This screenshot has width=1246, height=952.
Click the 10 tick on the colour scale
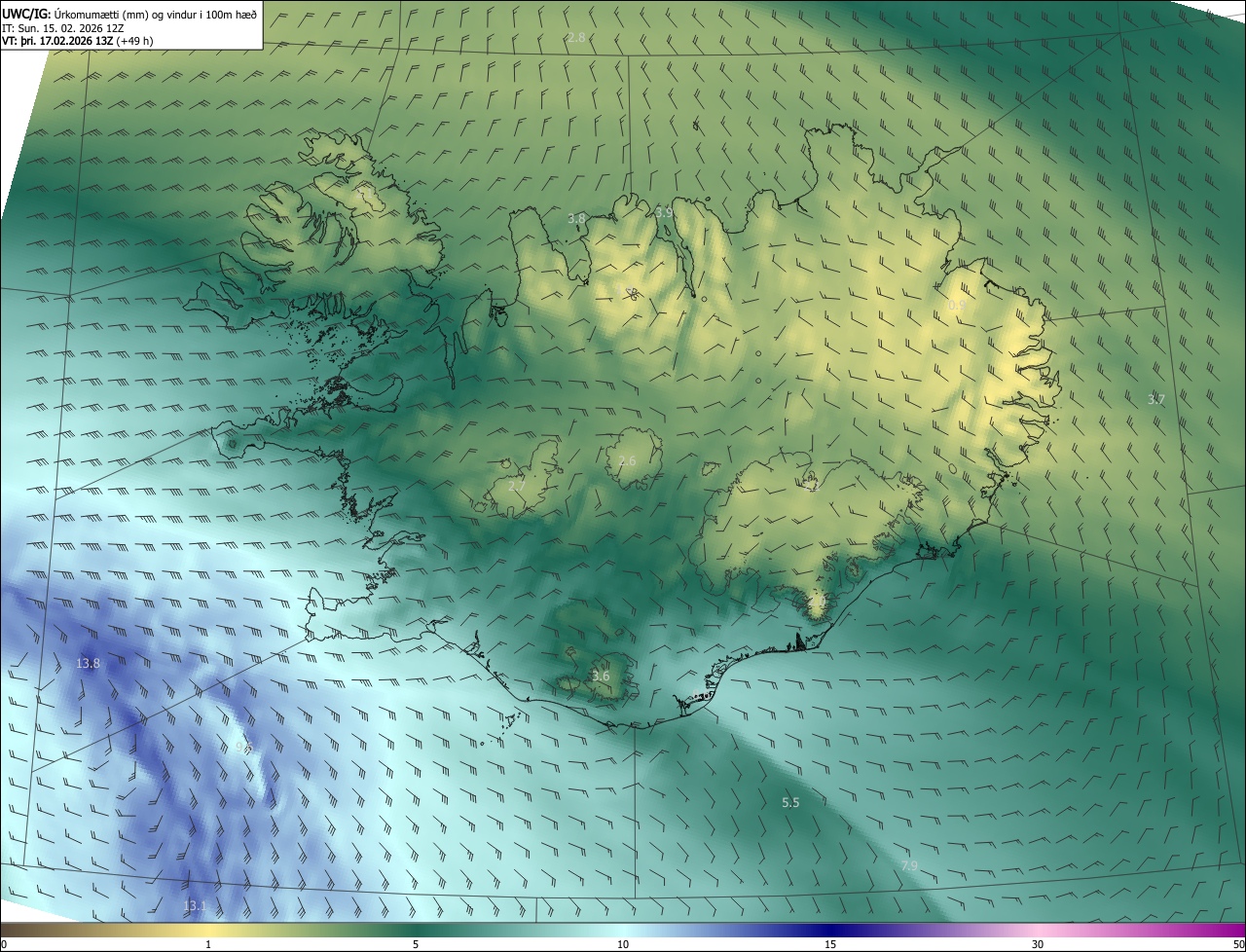tap(623, 944)
